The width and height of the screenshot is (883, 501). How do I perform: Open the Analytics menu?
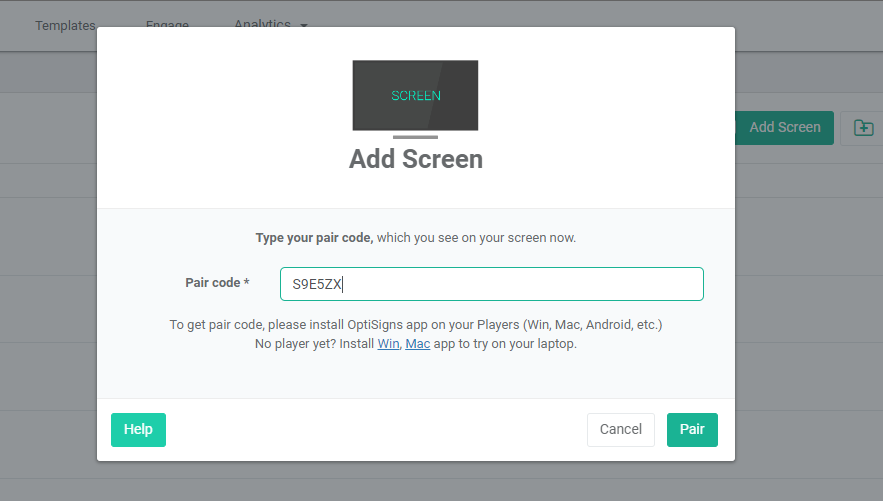click(x=263, y=24)
